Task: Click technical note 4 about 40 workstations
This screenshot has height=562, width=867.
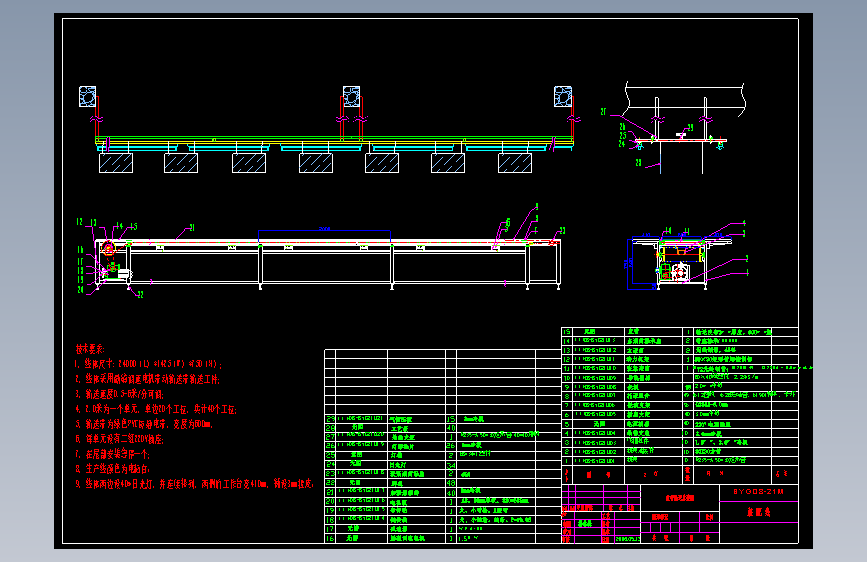Action: tap(156, 409)
